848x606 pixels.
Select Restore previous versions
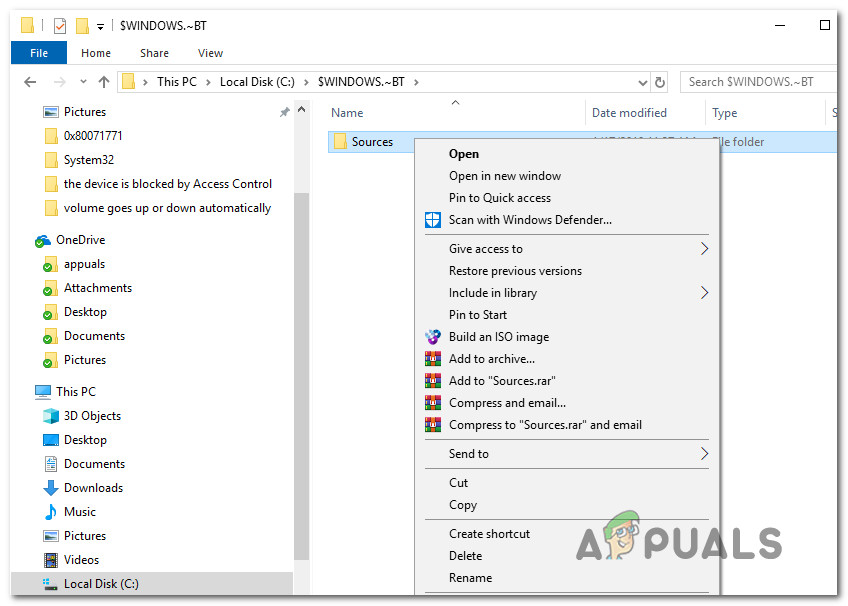click(515, 271)
